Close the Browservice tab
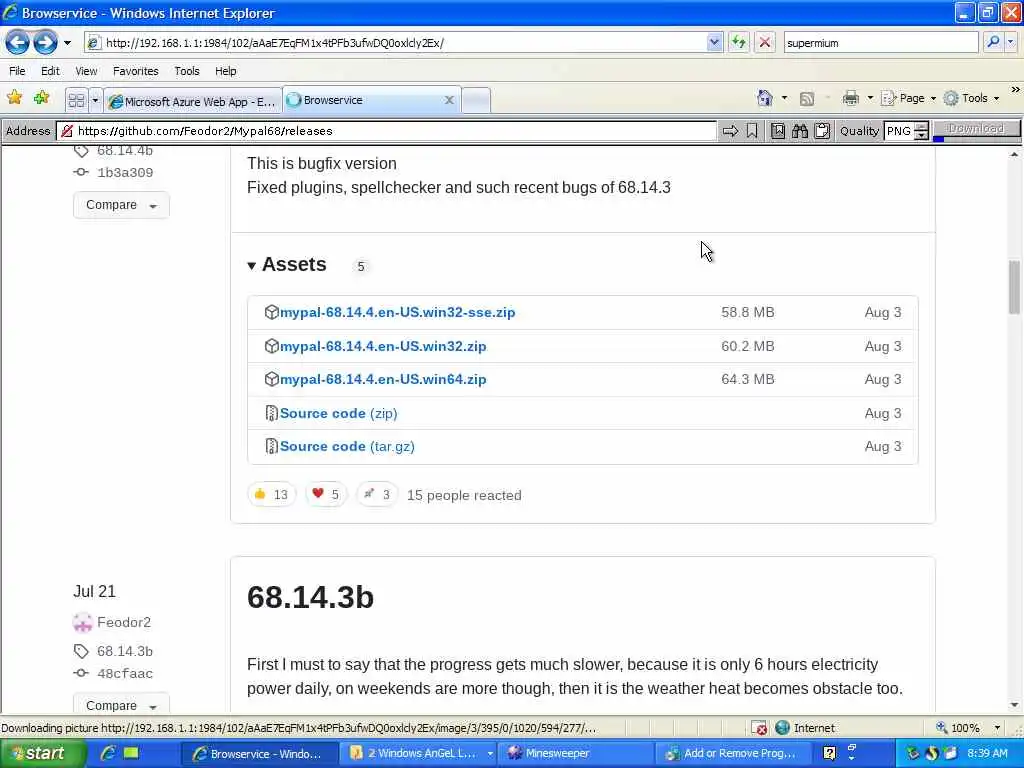 coord(449,101)
